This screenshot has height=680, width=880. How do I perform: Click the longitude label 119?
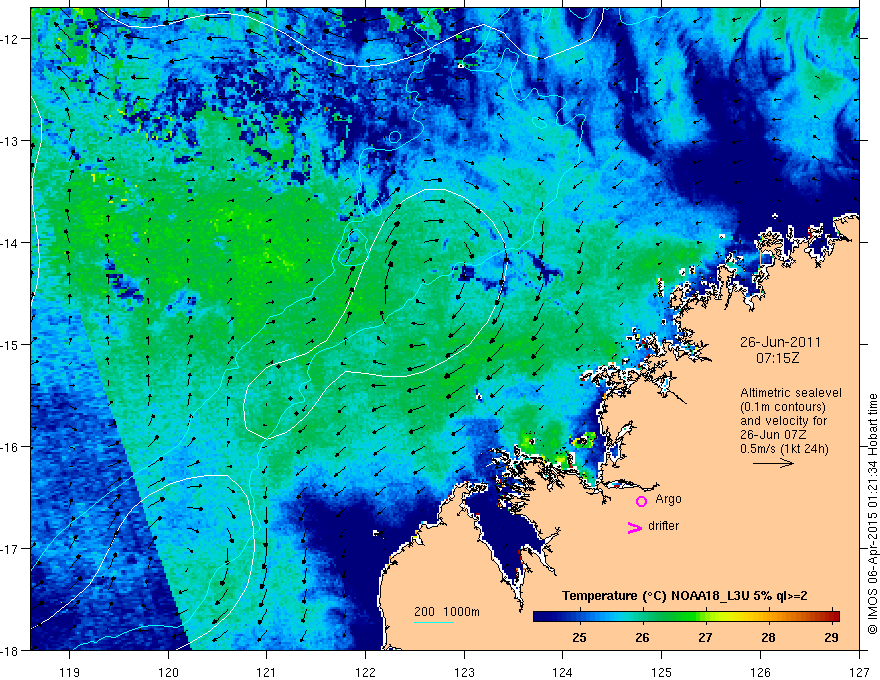pyautogui.click(x=69, y=672)
